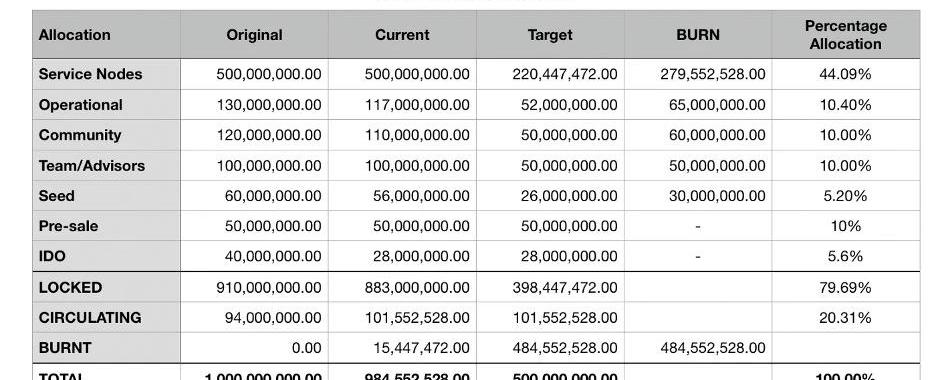
Task: Click LOCKED target value 398,447,472.00
Action: point(565,288)
